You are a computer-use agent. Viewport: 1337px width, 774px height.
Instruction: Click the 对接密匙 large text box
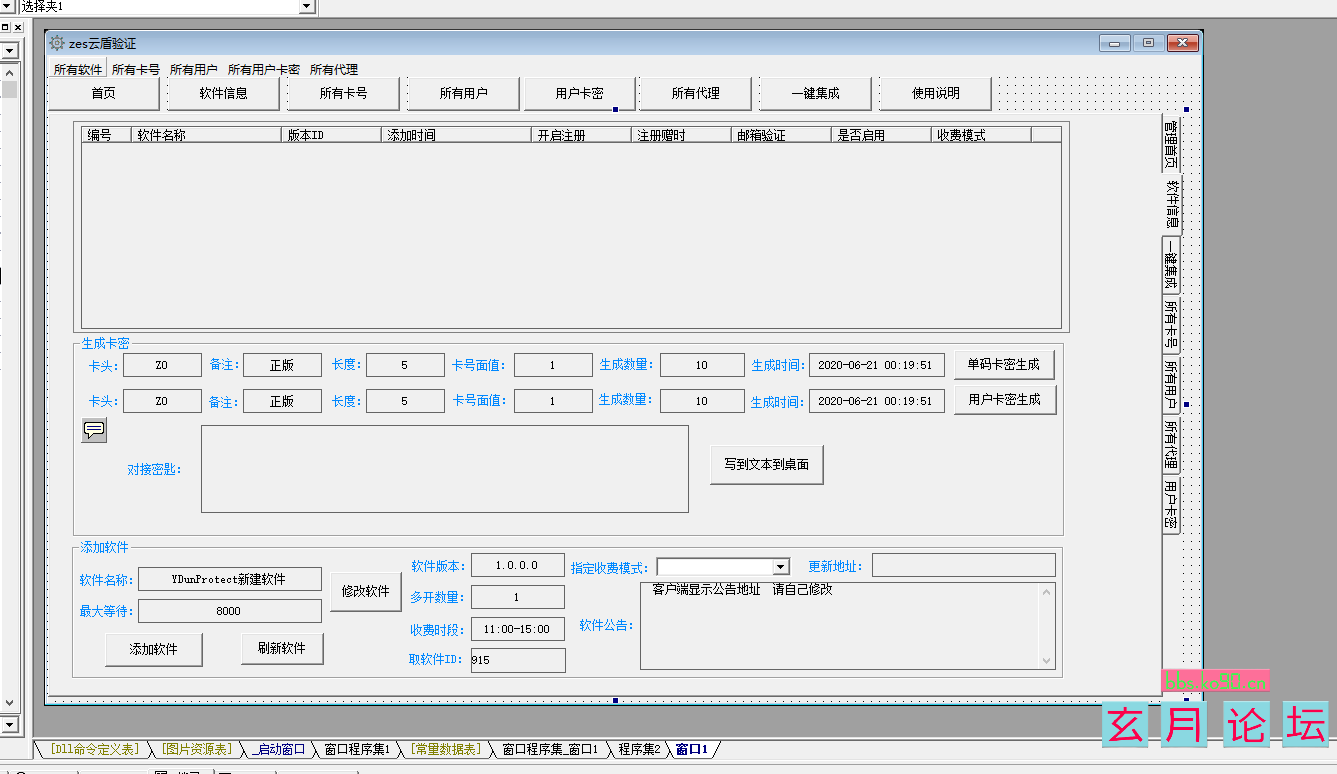pyautogui.click(x=445, y=469)
